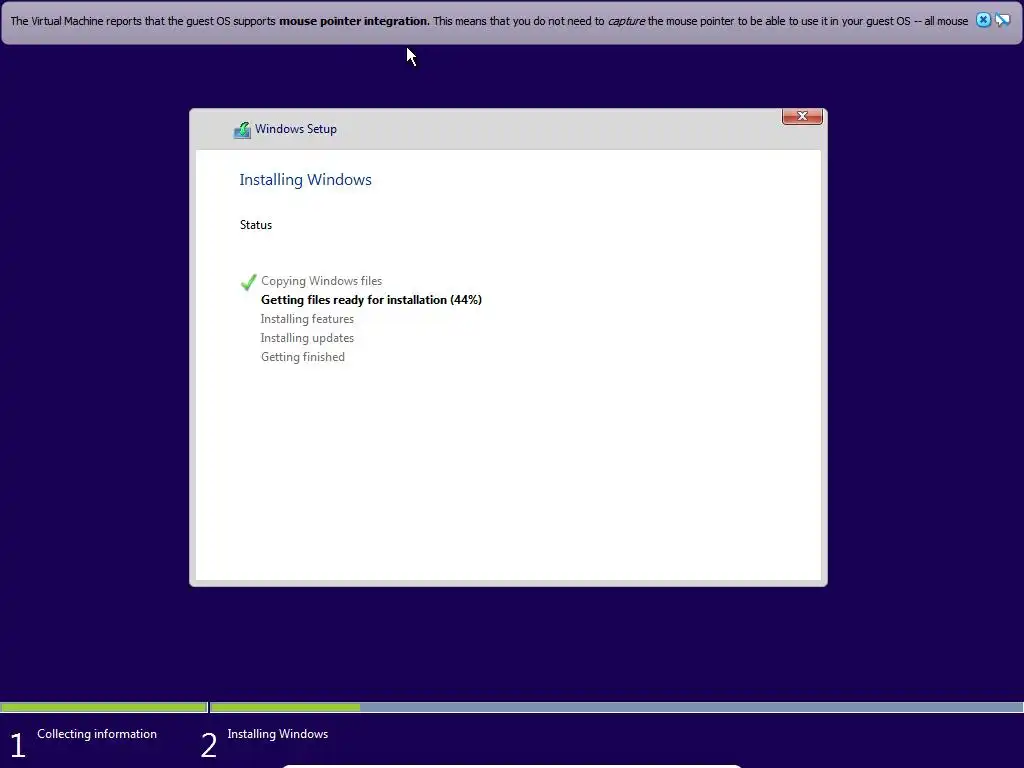Click the Status label
The width and height of the screenshot is (1024, 768).
[255, 225]
